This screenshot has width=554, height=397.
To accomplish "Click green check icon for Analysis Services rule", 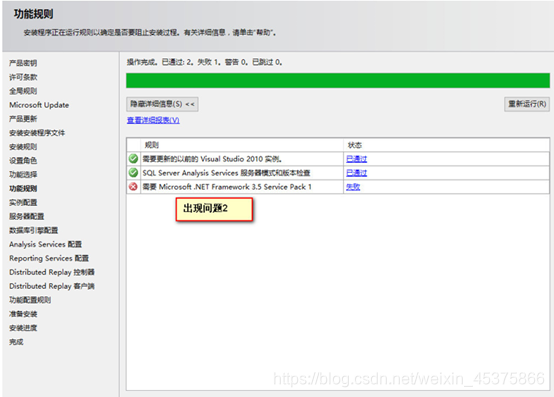I will coord(133,173).
